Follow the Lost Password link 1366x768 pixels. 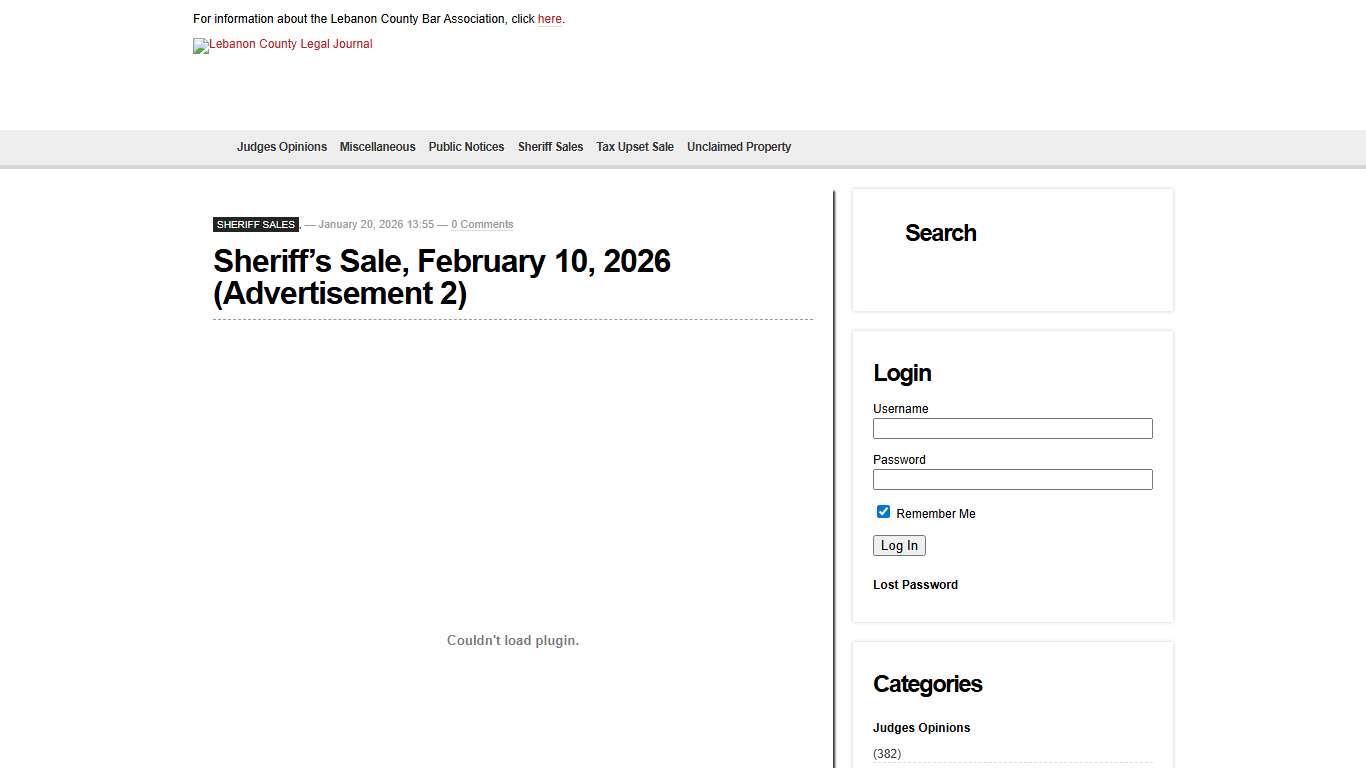click(915, 585)
